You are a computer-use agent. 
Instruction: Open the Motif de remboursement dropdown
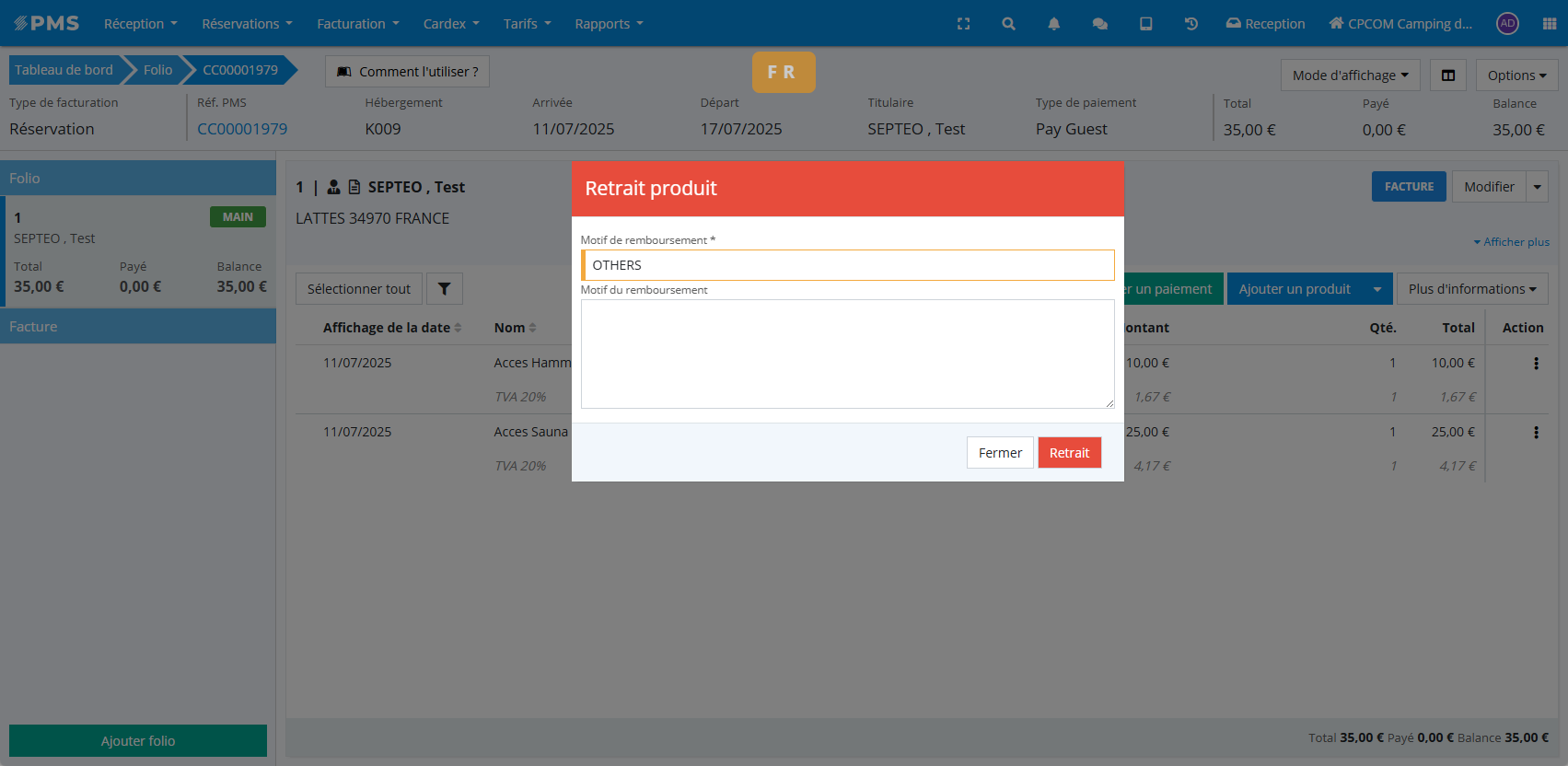tap(847, 265)
